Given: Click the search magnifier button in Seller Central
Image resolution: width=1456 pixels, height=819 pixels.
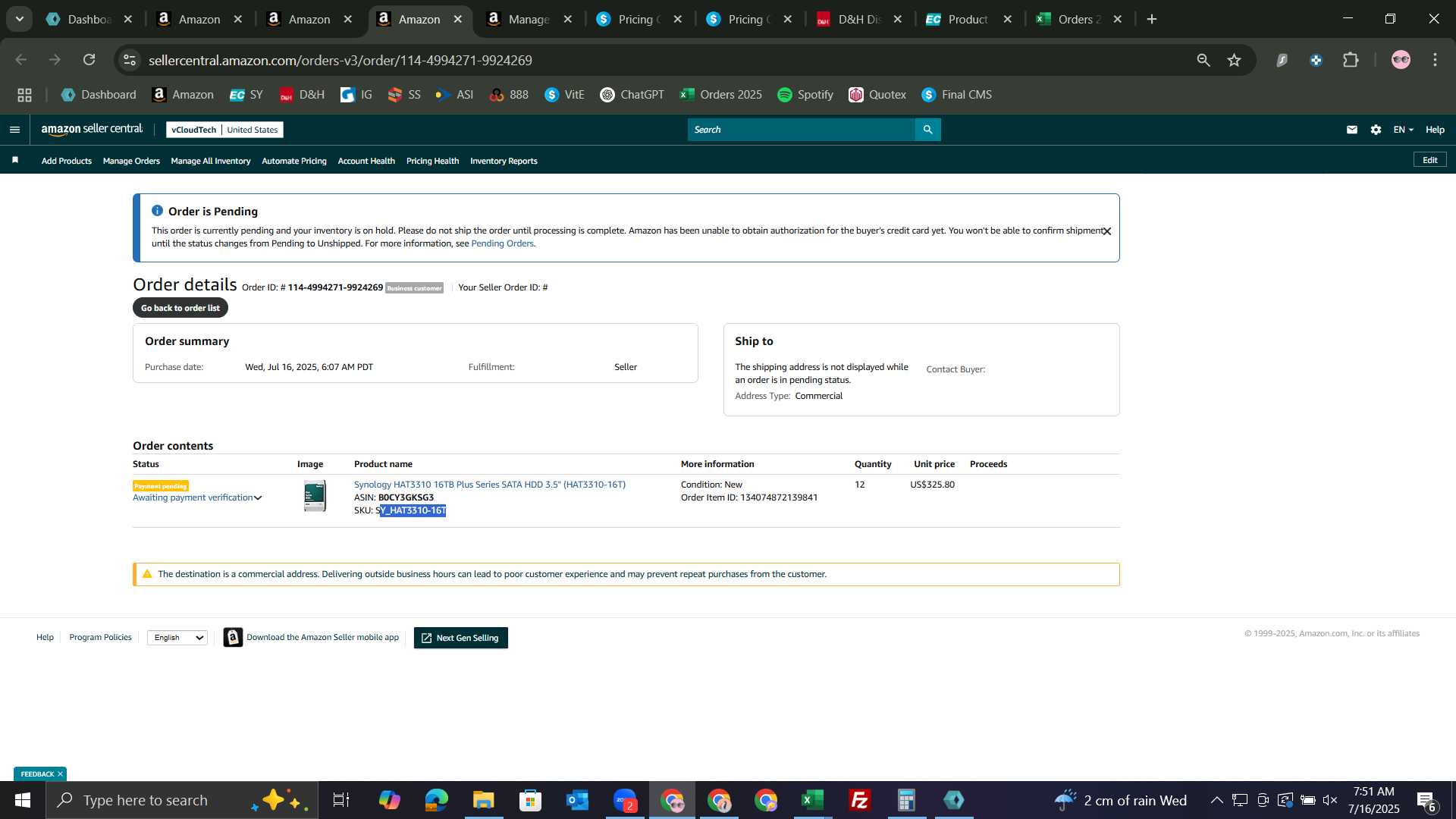Looking at the screenshot, I should (x=927, y=130).
